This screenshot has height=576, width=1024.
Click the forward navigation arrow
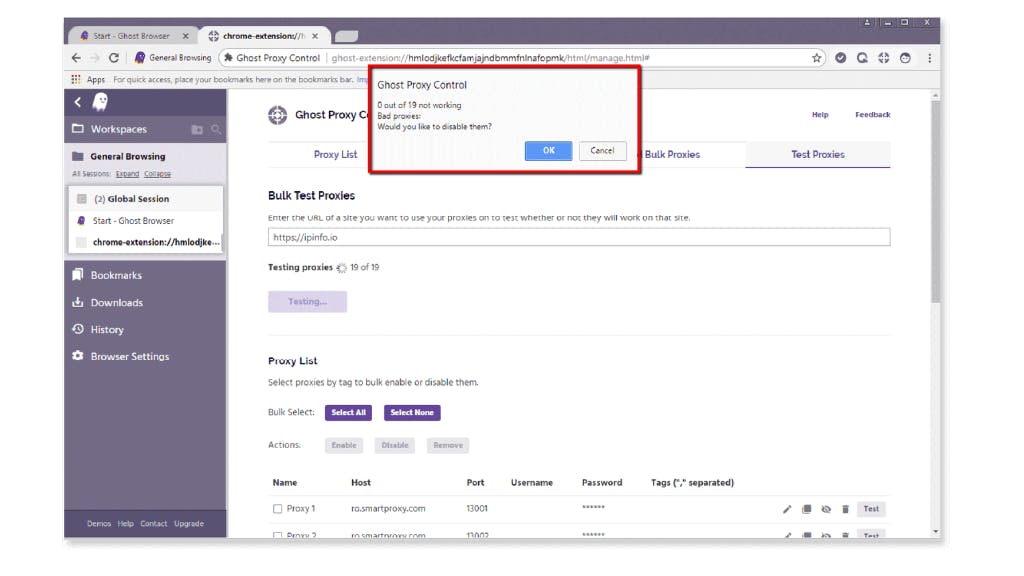(x=95, y=58)
